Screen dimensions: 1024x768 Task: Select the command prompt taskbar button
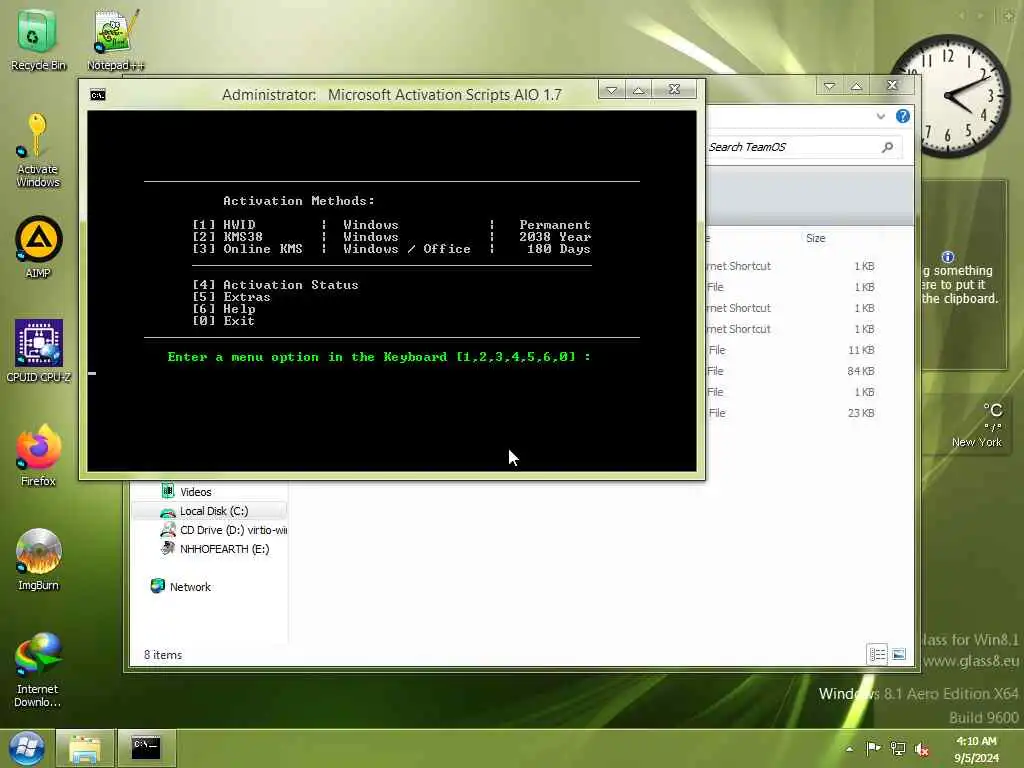pos(146,748)
